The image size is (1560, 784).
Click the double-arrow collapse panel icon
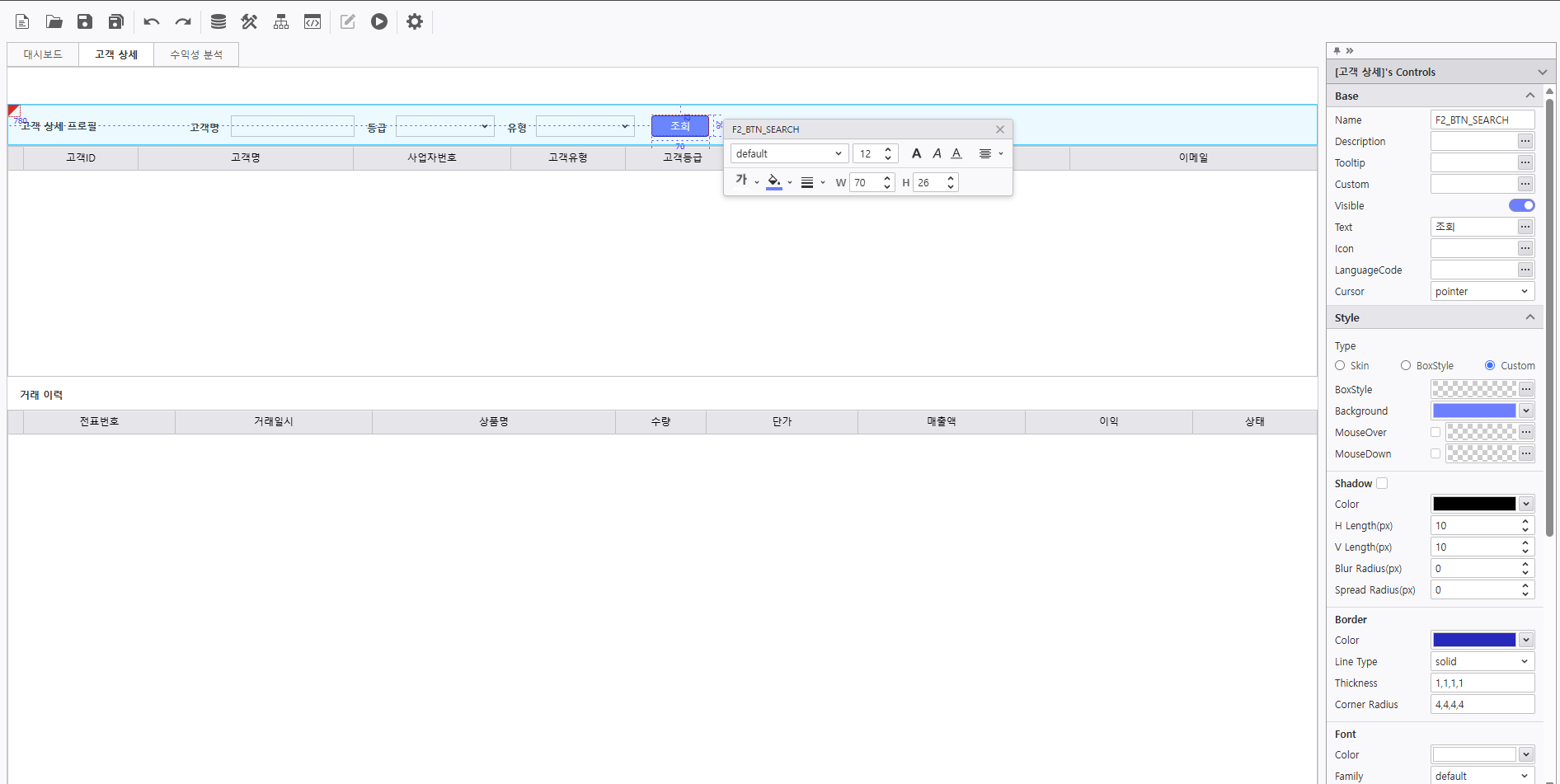click(x=1350, y=50)
